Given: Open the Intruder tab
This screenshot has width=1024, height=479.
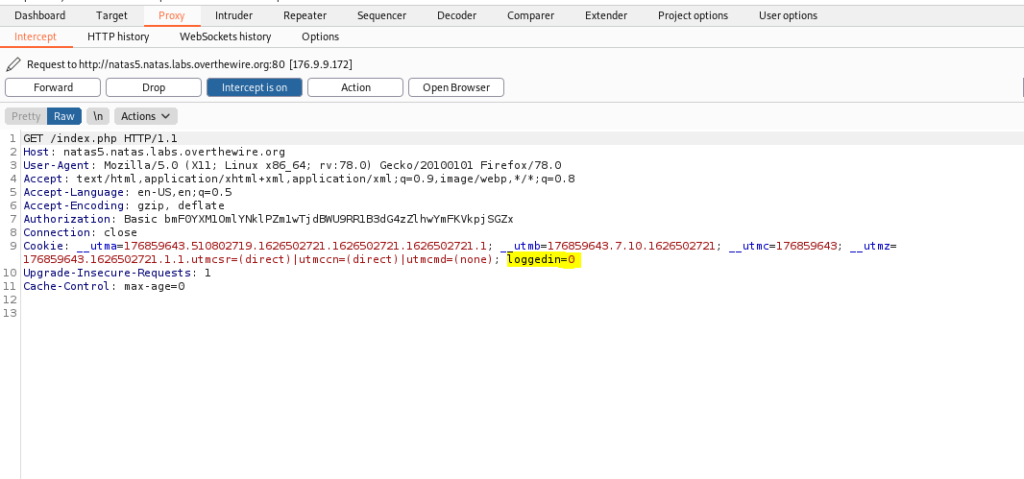Looking at the screenshot, I should tap(234, 15).
